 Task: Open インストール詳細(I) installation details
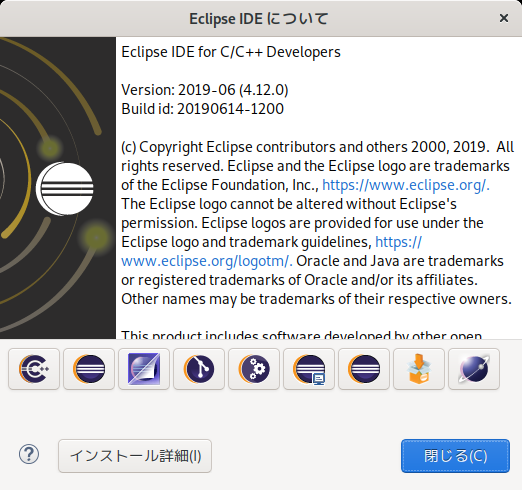(135, 456)
